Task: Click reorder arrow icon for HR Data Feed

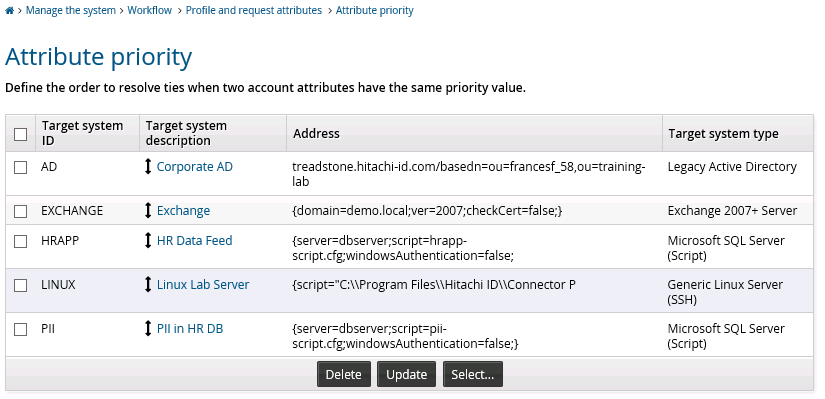Action: [148, 241]
